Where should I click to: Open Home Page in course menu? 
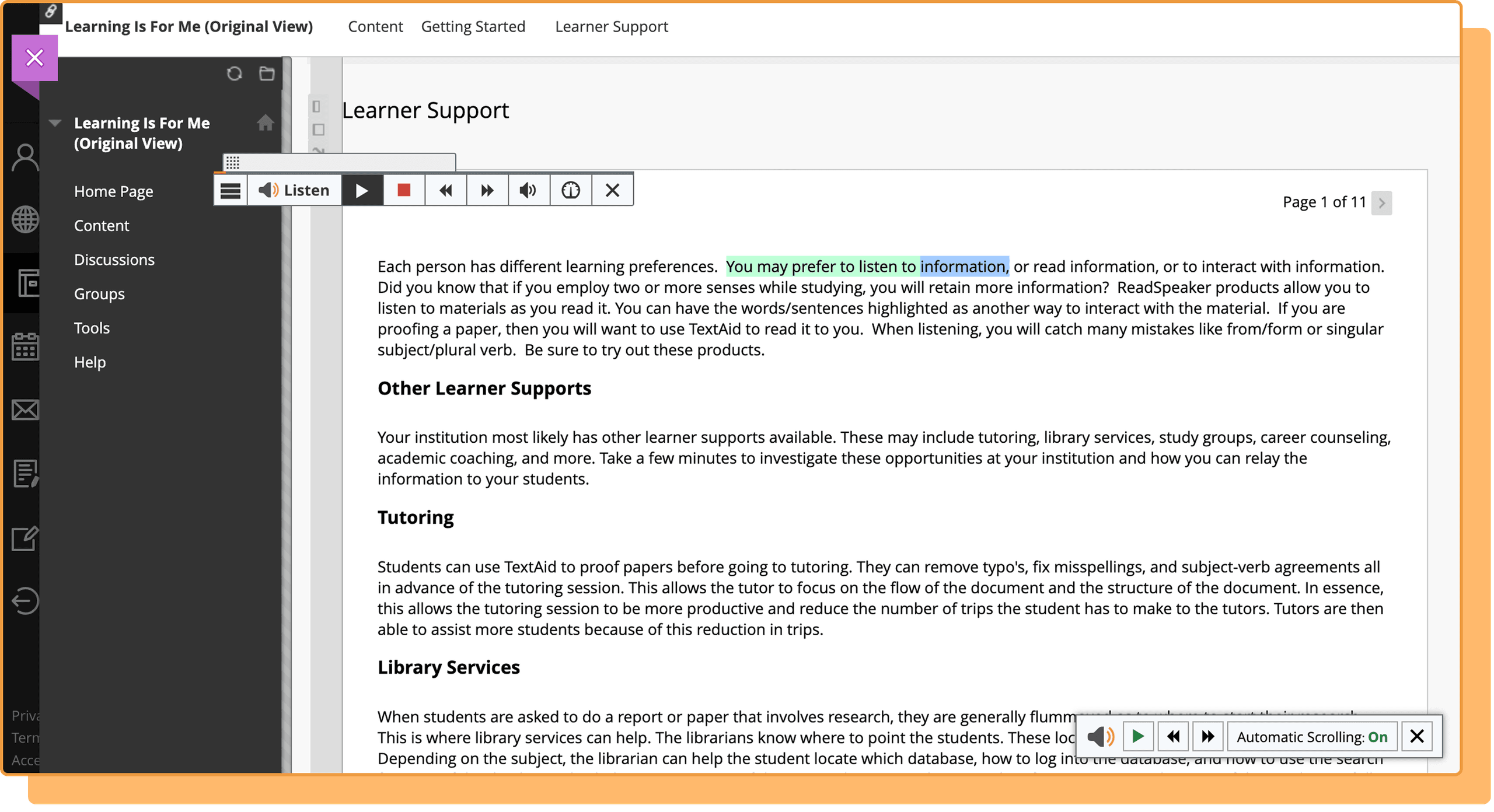pyautogui.click(x=114, y=191)
